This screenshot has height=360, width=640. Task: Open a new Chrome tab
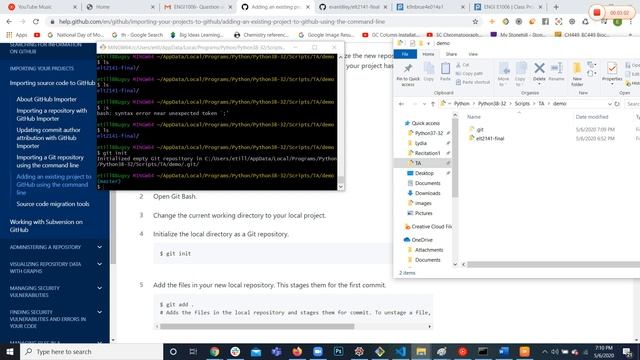[x=556, y=7]
